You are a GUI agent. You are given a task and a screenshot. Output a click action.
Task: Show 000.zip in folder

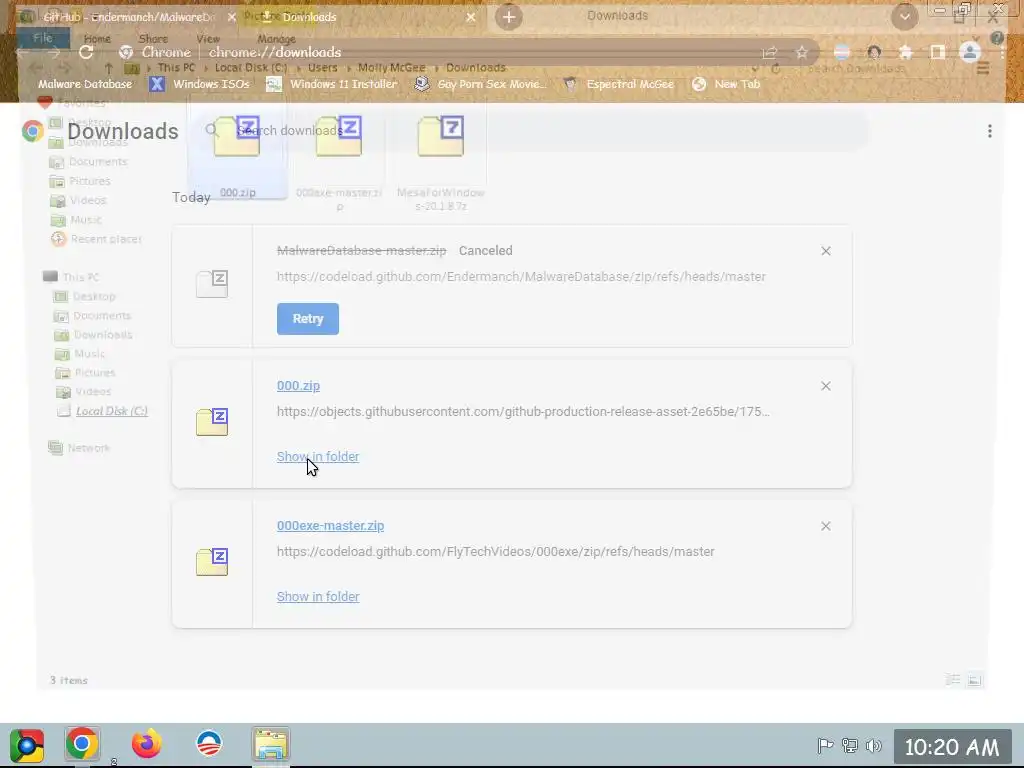tap(318, 456)
